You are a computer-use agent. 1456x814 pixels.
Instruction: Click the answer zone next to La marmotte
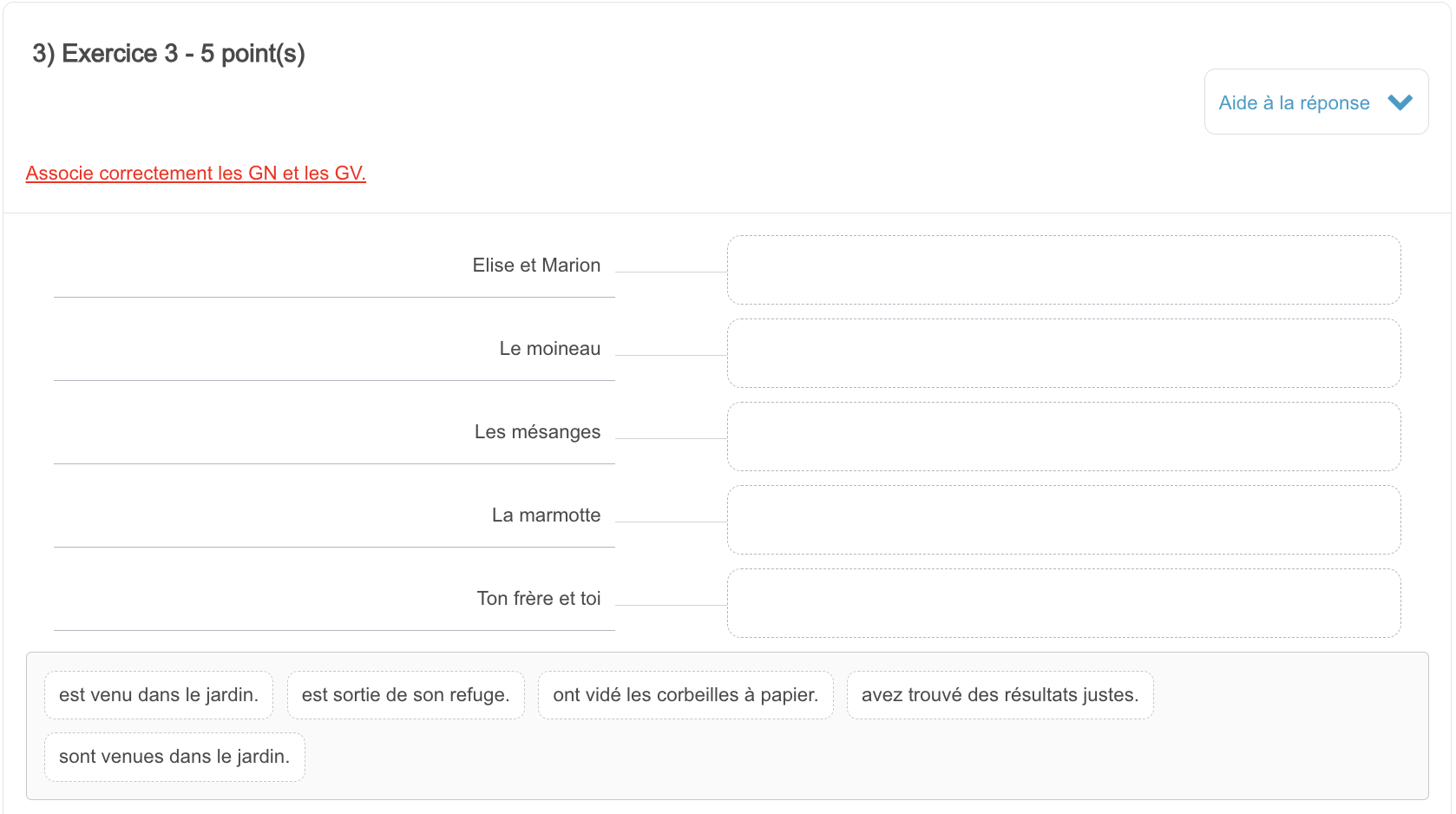pos(1063,519)
